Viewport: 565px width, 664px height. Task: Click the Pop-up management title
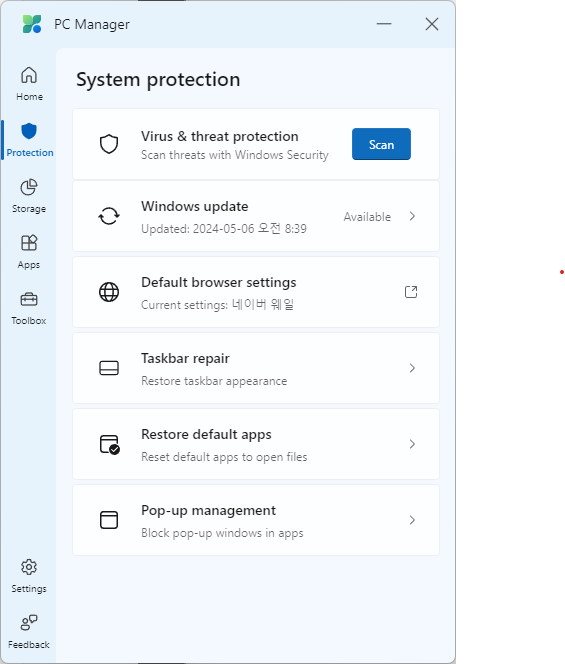pyautogui.click(x=208, y=511)
